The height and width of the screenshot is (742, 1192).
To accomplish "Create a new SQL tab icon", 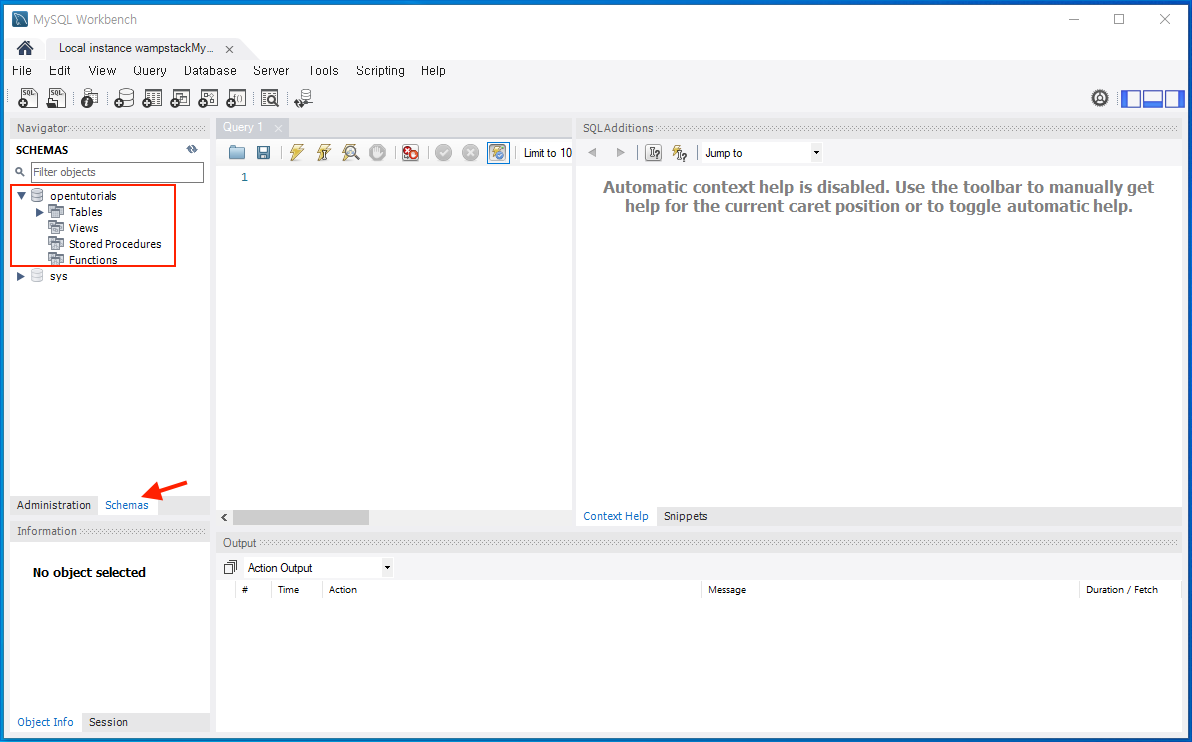I will pyautogui.click(x=28, y=98).
